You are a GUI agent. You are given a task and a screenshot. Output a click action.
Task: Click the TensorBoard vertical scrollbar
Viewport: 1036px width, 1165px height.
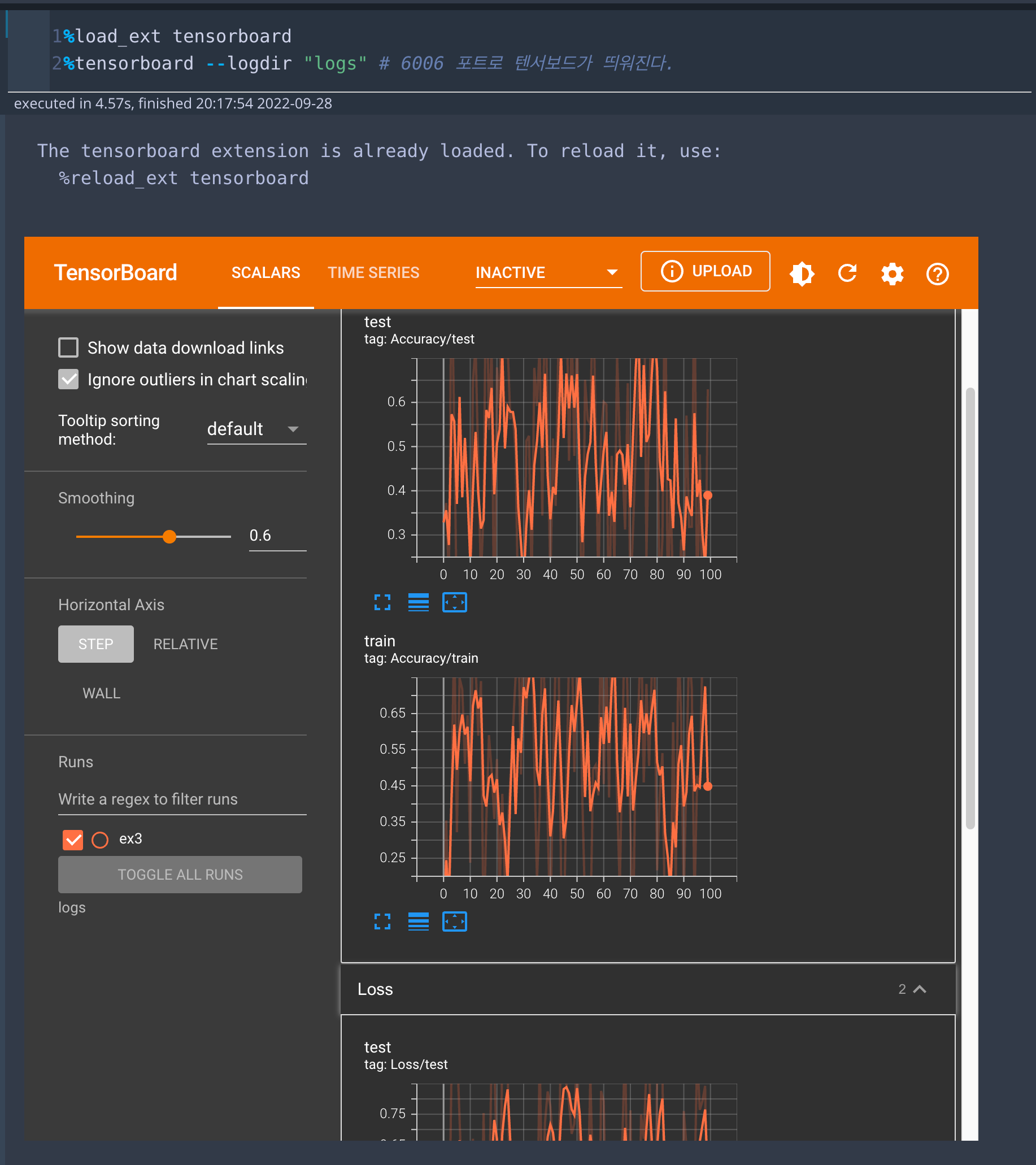970,608
